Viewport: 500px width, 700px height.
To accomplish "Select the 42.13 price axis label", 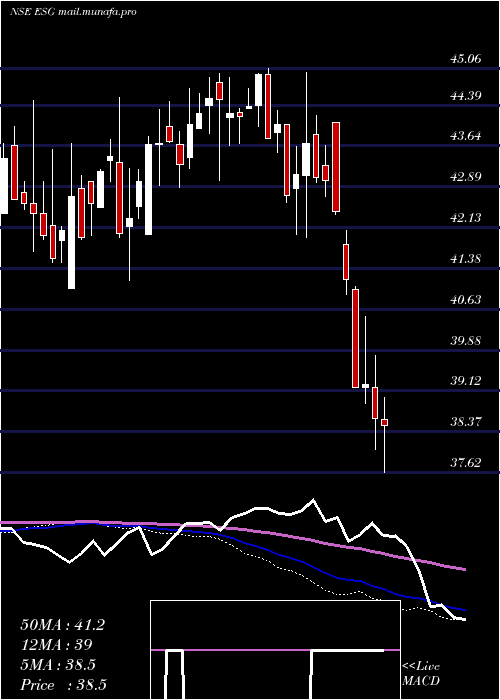I will pos(465,218).
